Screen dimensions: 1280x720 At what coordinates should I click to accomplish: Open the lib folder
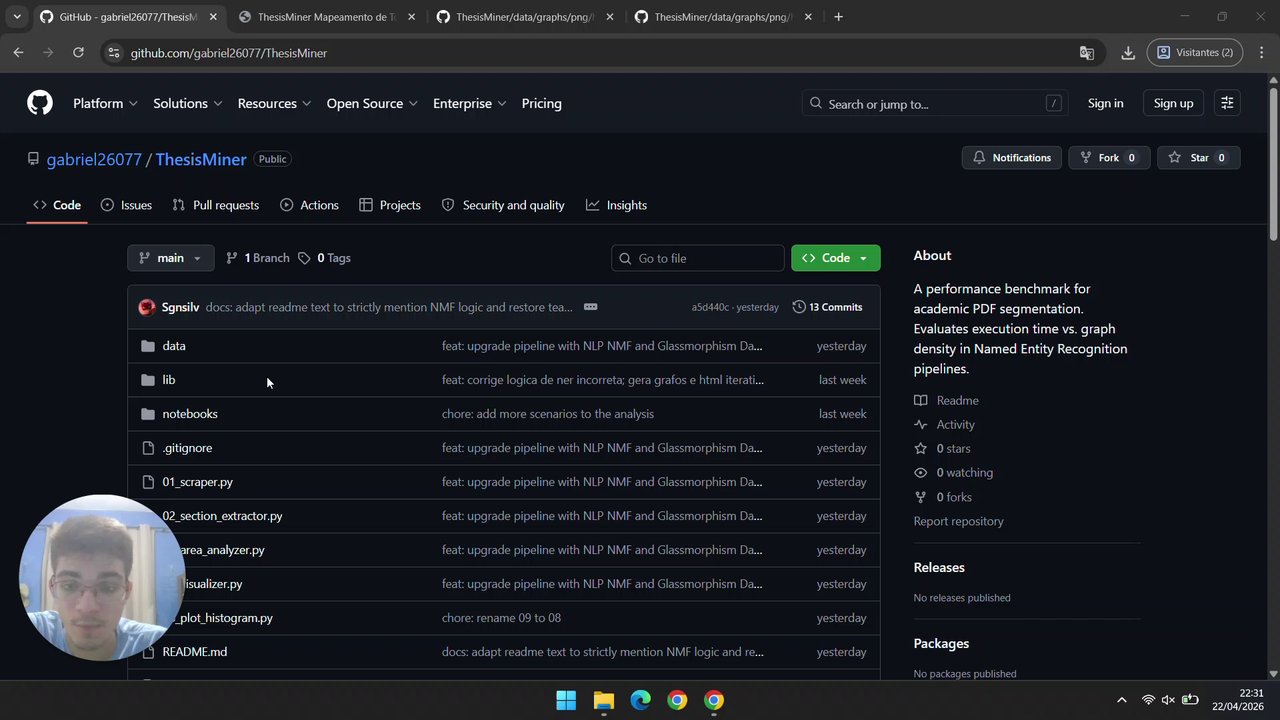point(169,380)
